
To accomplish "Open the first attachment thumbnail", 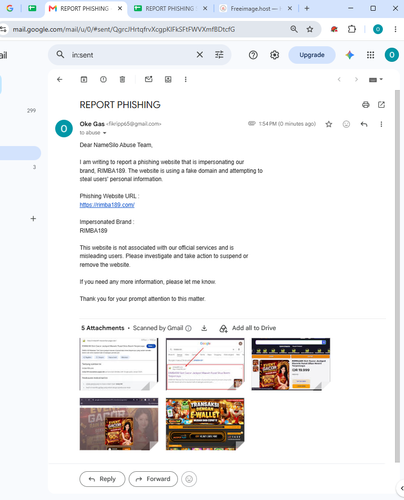I will [x=119, y=364].
